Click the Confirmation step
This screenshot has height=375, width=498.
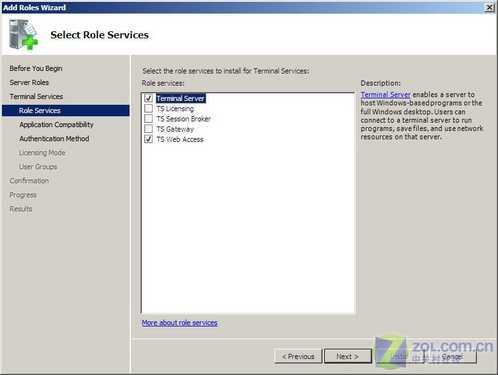tap(29, 181)
